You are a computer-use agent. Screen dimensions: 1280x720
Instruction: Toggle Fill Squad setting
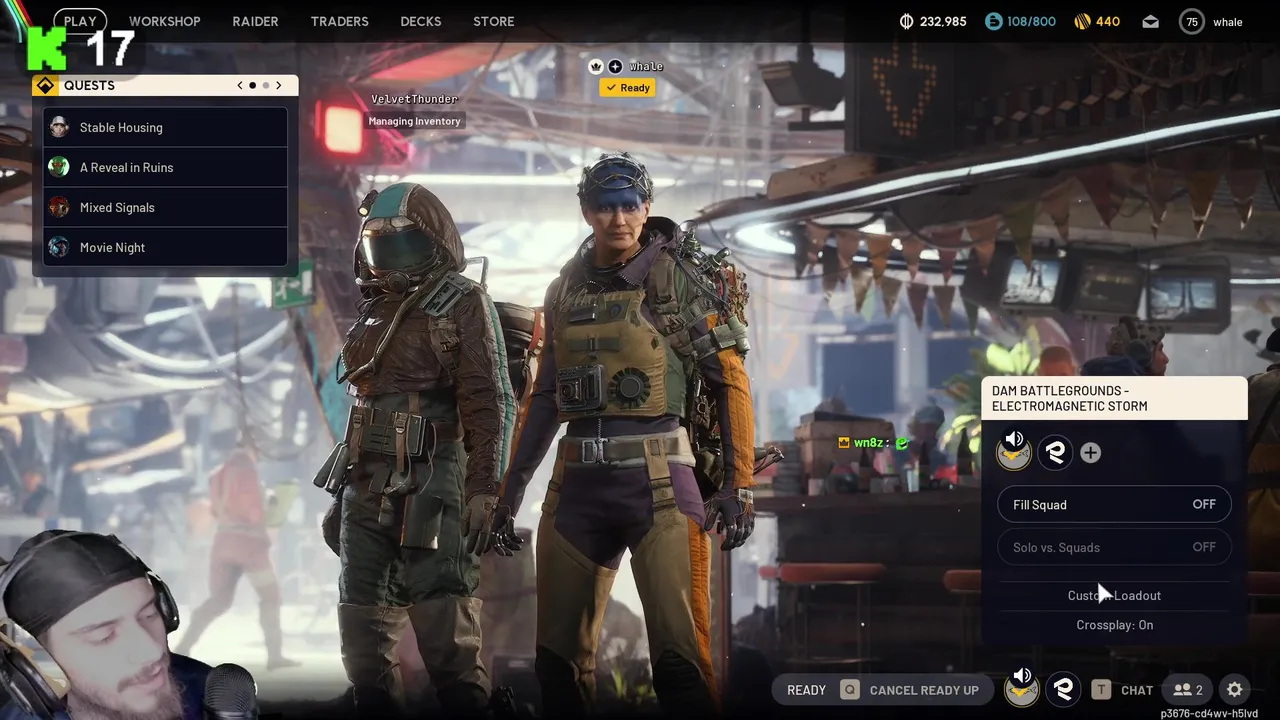pos(1114,504)
